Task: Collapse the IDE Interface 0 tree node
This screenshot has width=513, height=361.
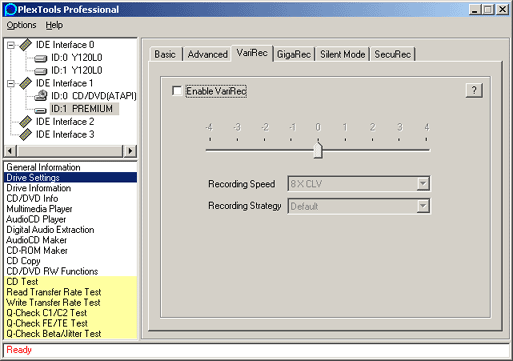Action: coord(11,45)
